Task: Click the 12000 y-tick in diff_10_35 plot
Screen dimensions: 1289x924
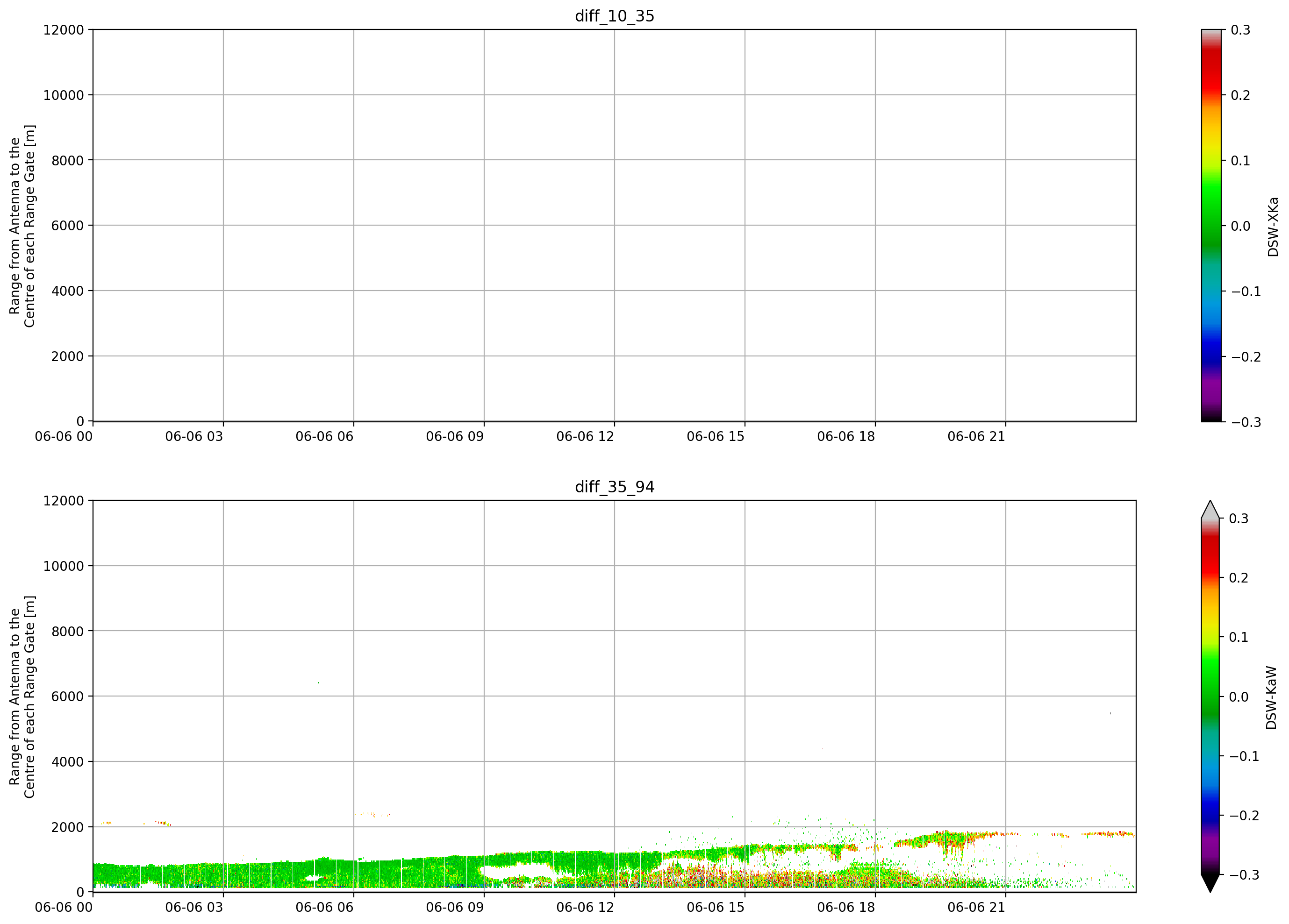Action: coord(64,29)
